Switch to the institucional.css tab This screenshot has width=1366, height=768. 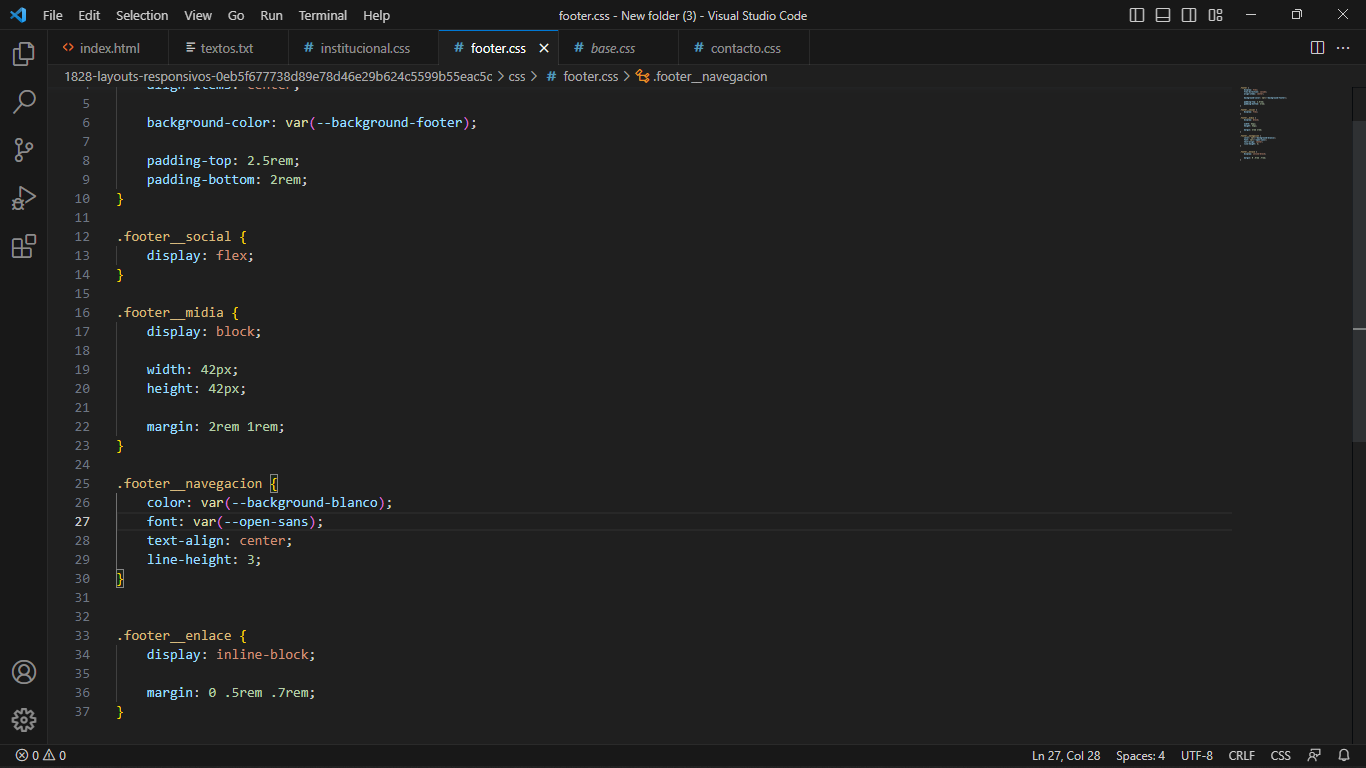coord(364,48)
